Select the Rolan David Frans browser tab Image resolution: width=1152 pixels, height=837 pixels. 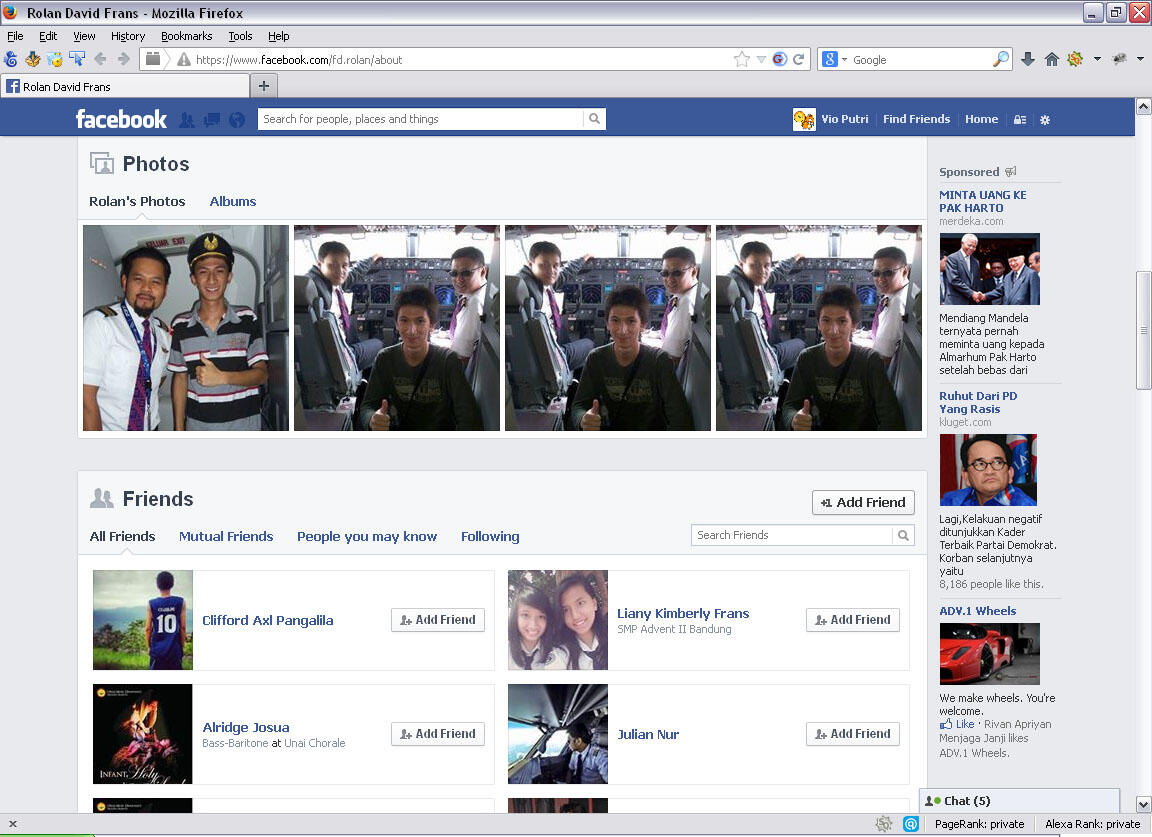pyautogui.click(x=126, y=87)
